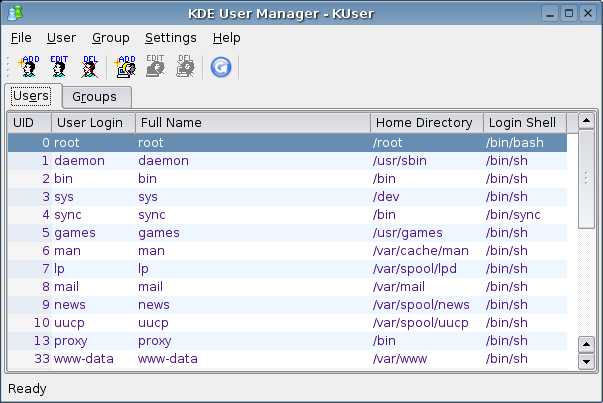603x403 pixels.
Task: Sort the list by UID column header
Action: tap(23, 123)
